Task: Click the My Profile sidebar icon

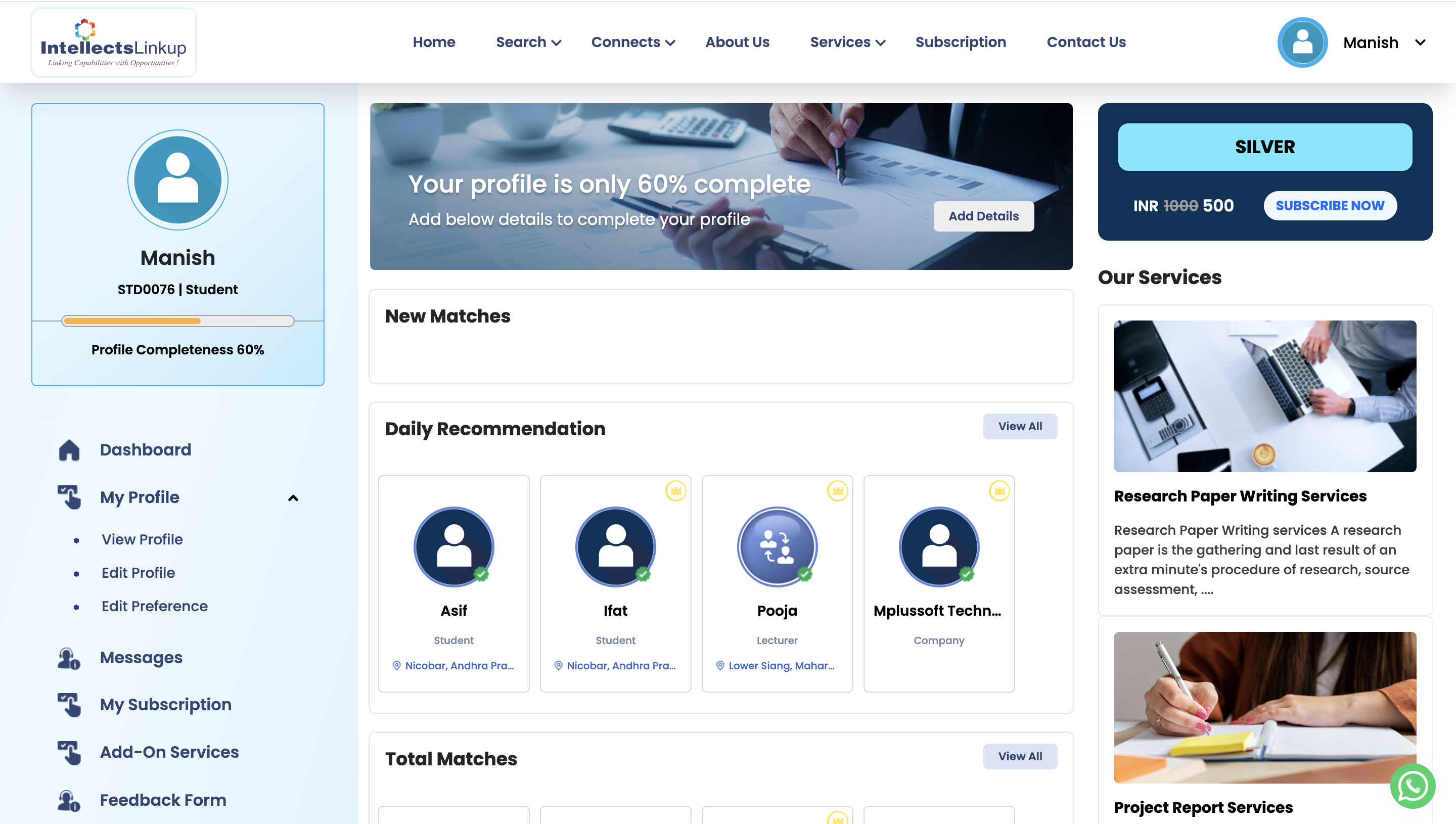Action: (x=69, y=497)
